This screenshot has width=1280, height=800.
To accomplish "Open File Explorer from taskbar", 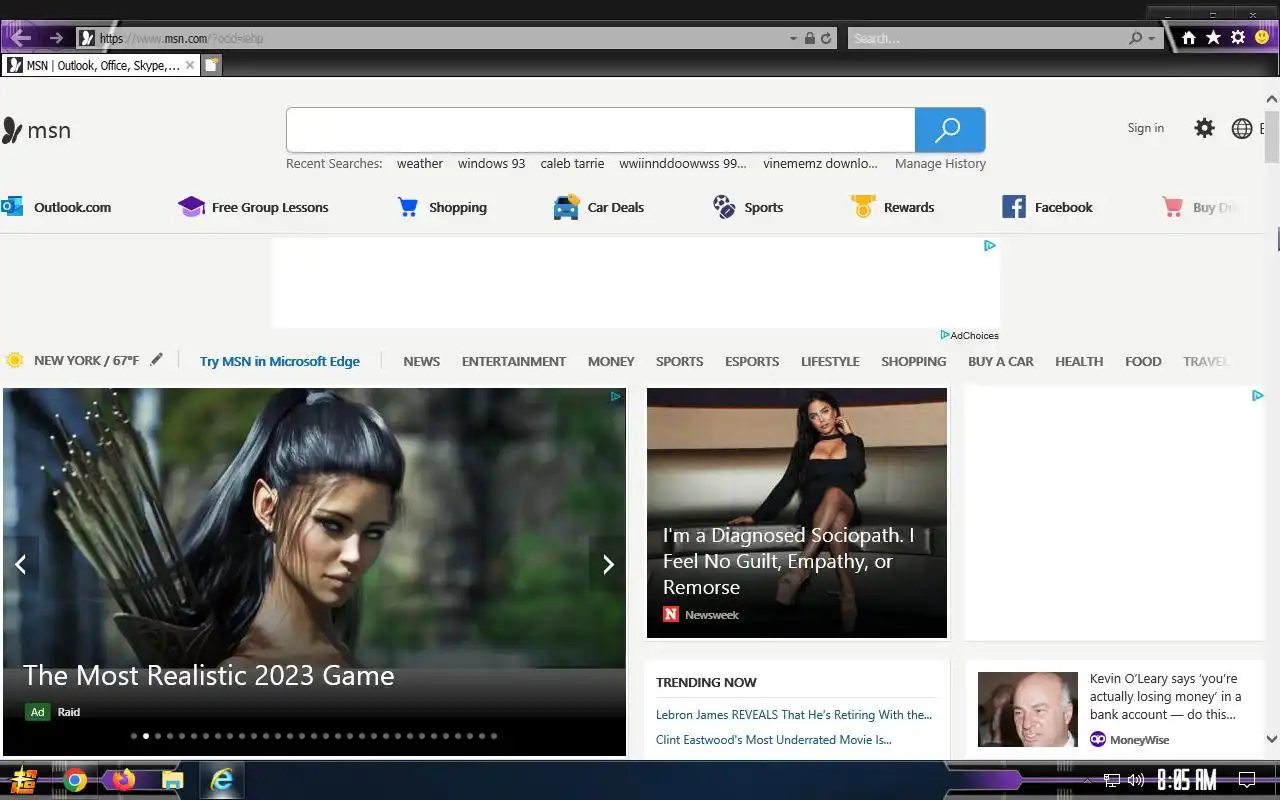I will [x=173, y=780].
